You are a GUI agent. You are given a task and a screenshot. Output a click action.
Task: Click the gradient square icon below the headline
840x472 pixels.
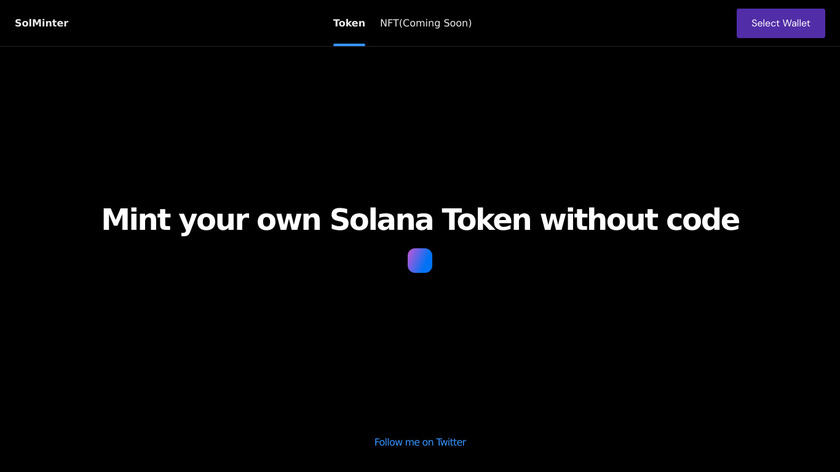pos(420,260)
